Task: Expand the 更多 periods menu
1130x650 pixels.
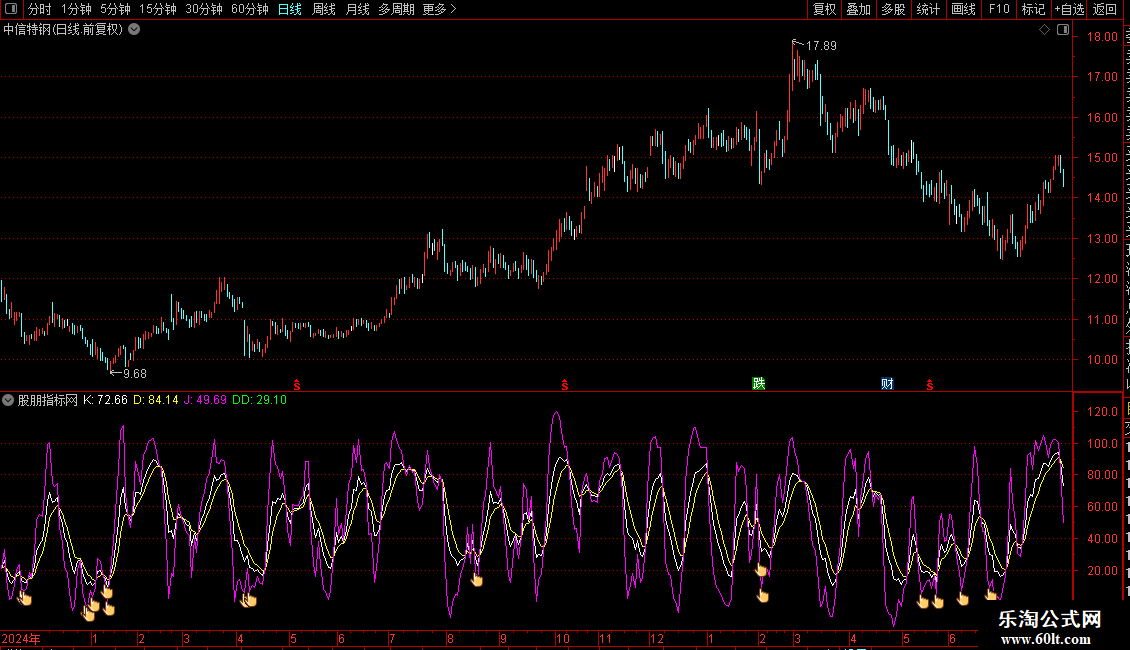Action: 439,9
